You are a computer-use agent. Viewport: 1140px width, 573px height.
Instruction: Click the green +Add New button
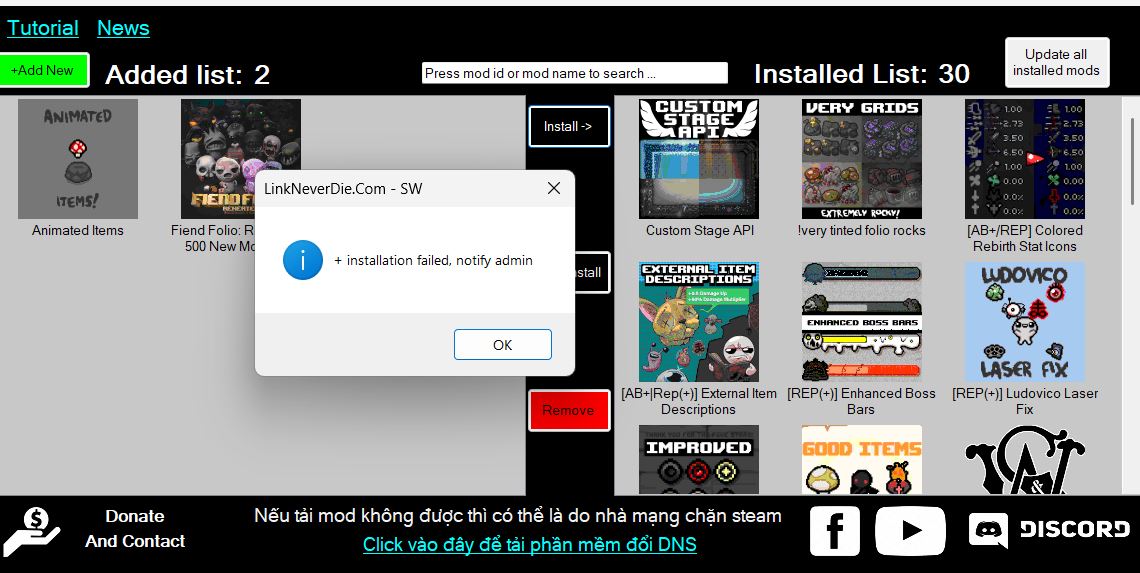44,70
